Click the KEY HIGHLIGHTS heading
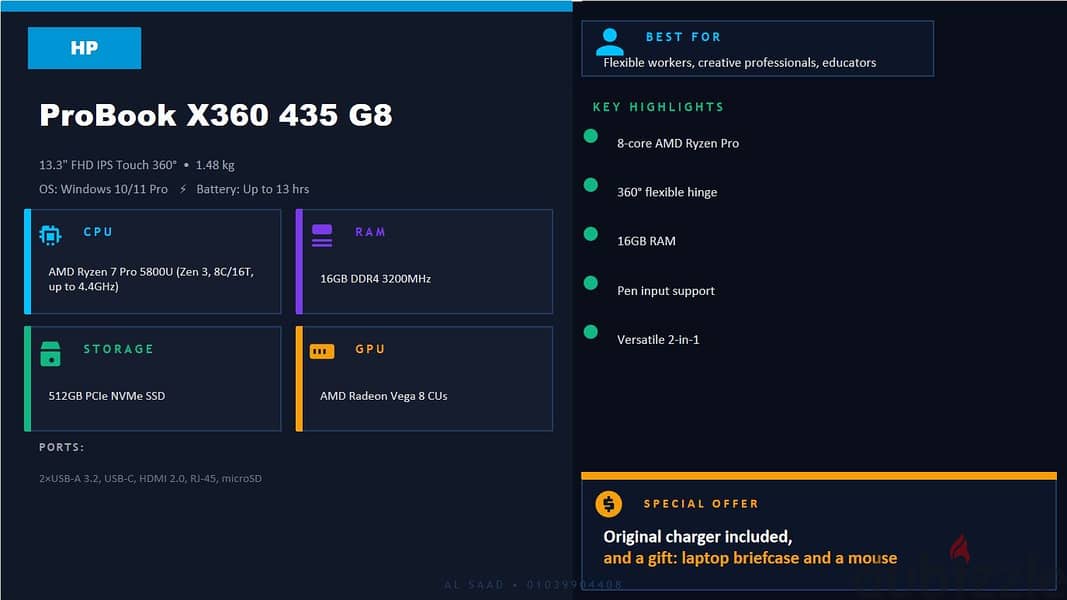The image size is (1067, 600). click(658, 107)
